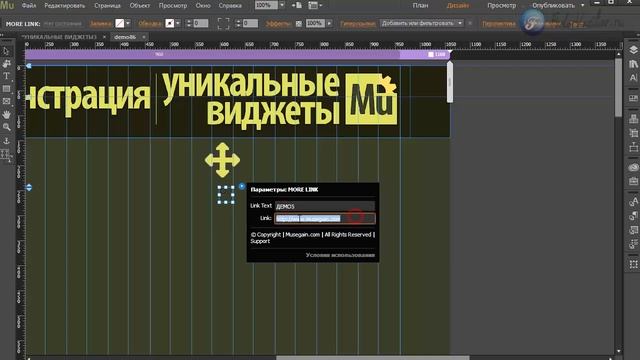Viewport: 640px width, 360px height.
Task: Select the Hand tool
Action: (x=6, y=115)
